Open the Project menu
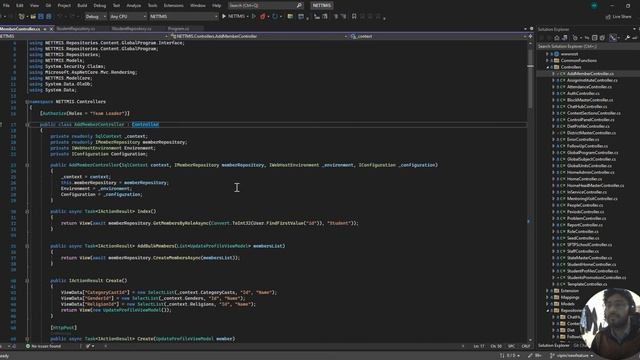640x360 pixels. (64, 6)
